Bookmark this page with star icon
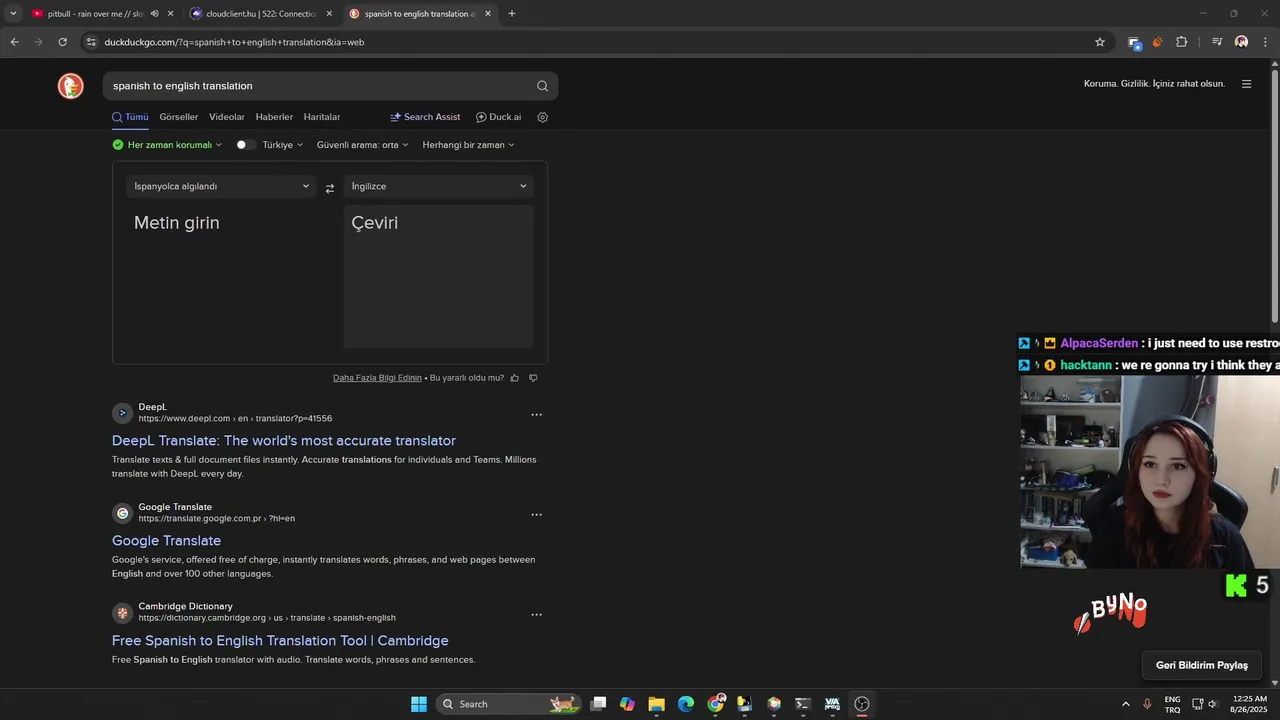 pyautogui.click(x=1100, y=42)
